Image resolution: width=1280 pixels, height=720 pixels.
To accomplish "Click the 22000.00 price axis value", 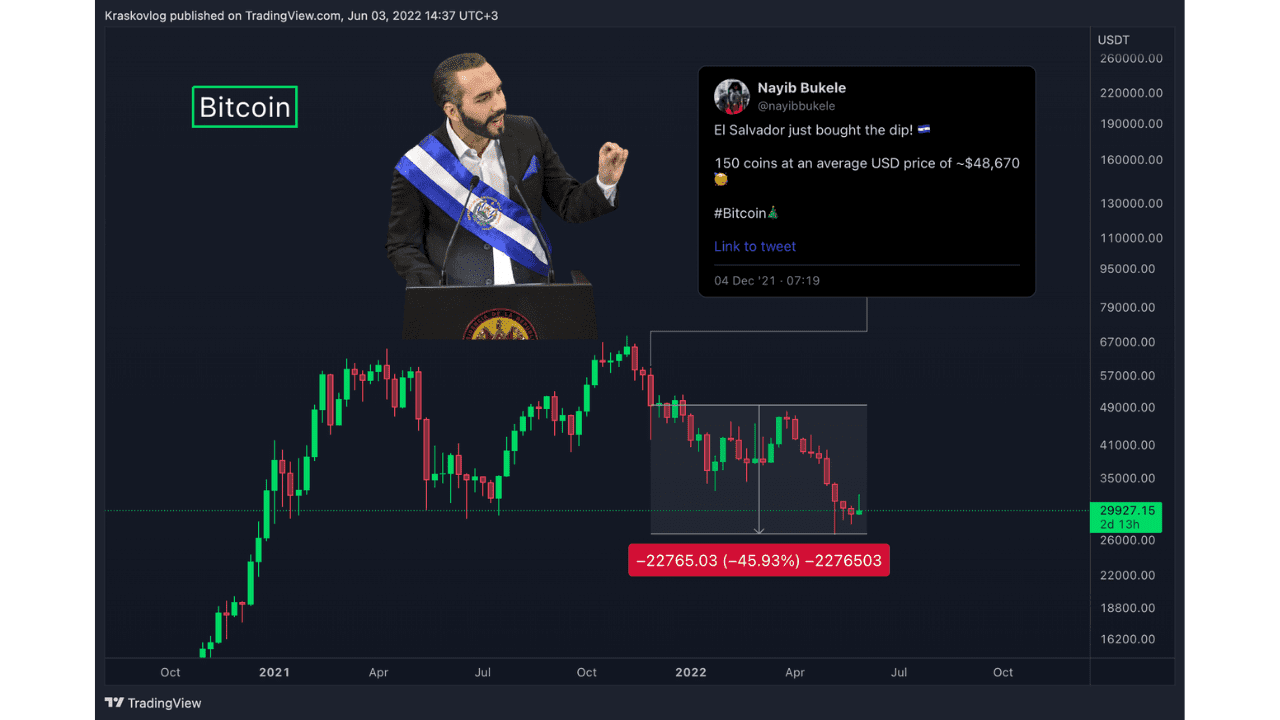I will pyautogui.click(x=1130, y=575).
